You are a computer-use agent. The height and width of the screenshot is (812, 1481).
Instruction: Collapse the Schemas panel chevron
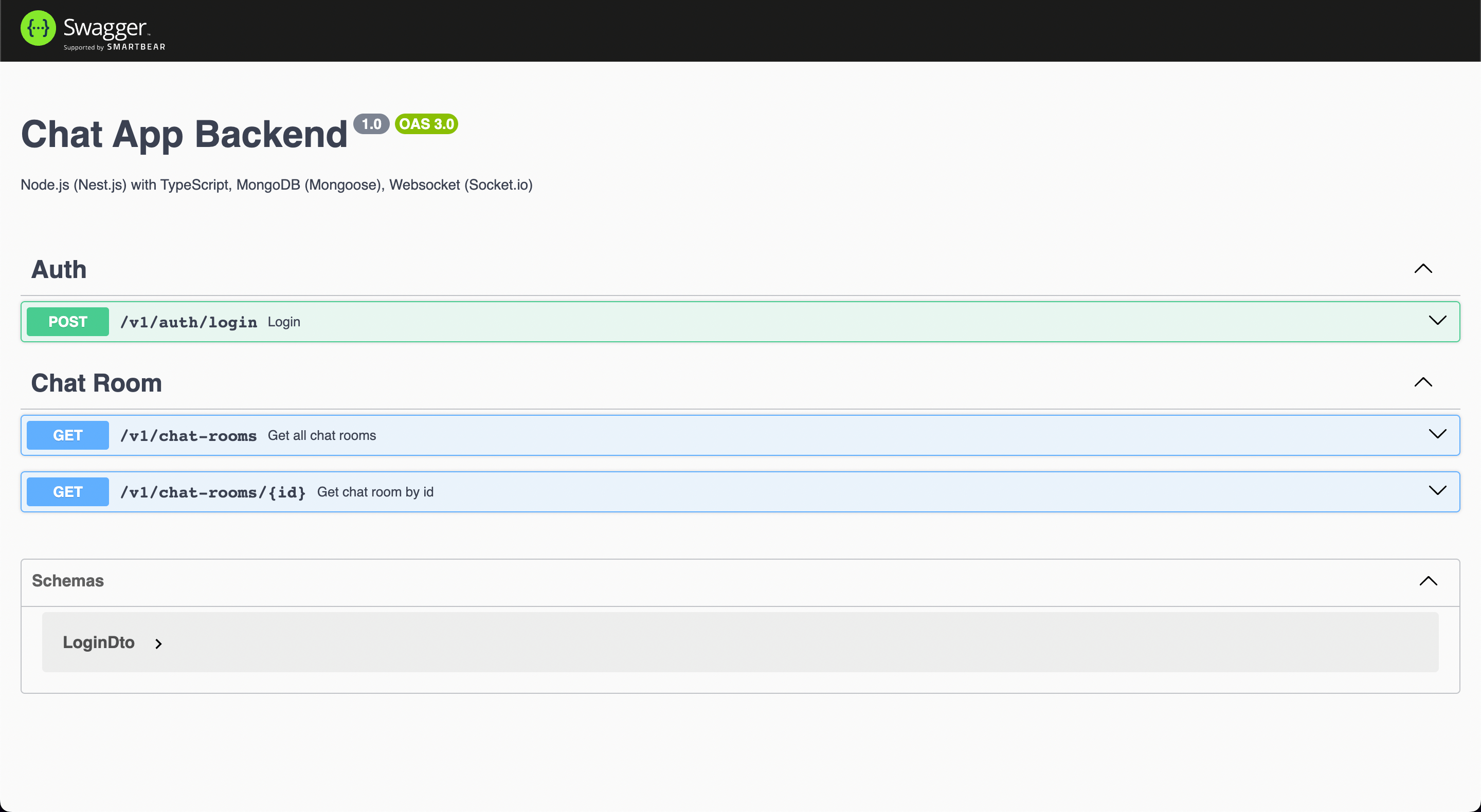coord(1428,581)
